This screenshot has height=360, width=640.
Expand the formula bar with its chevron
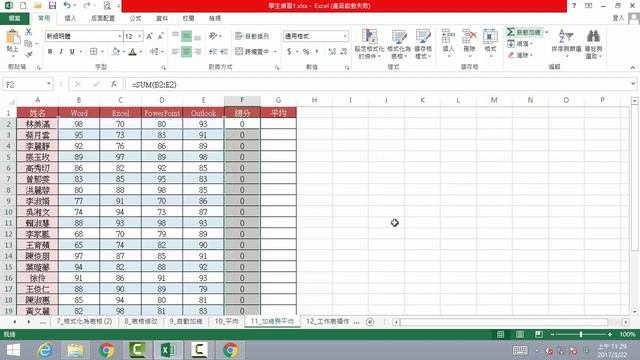click(x=633, y=84)
